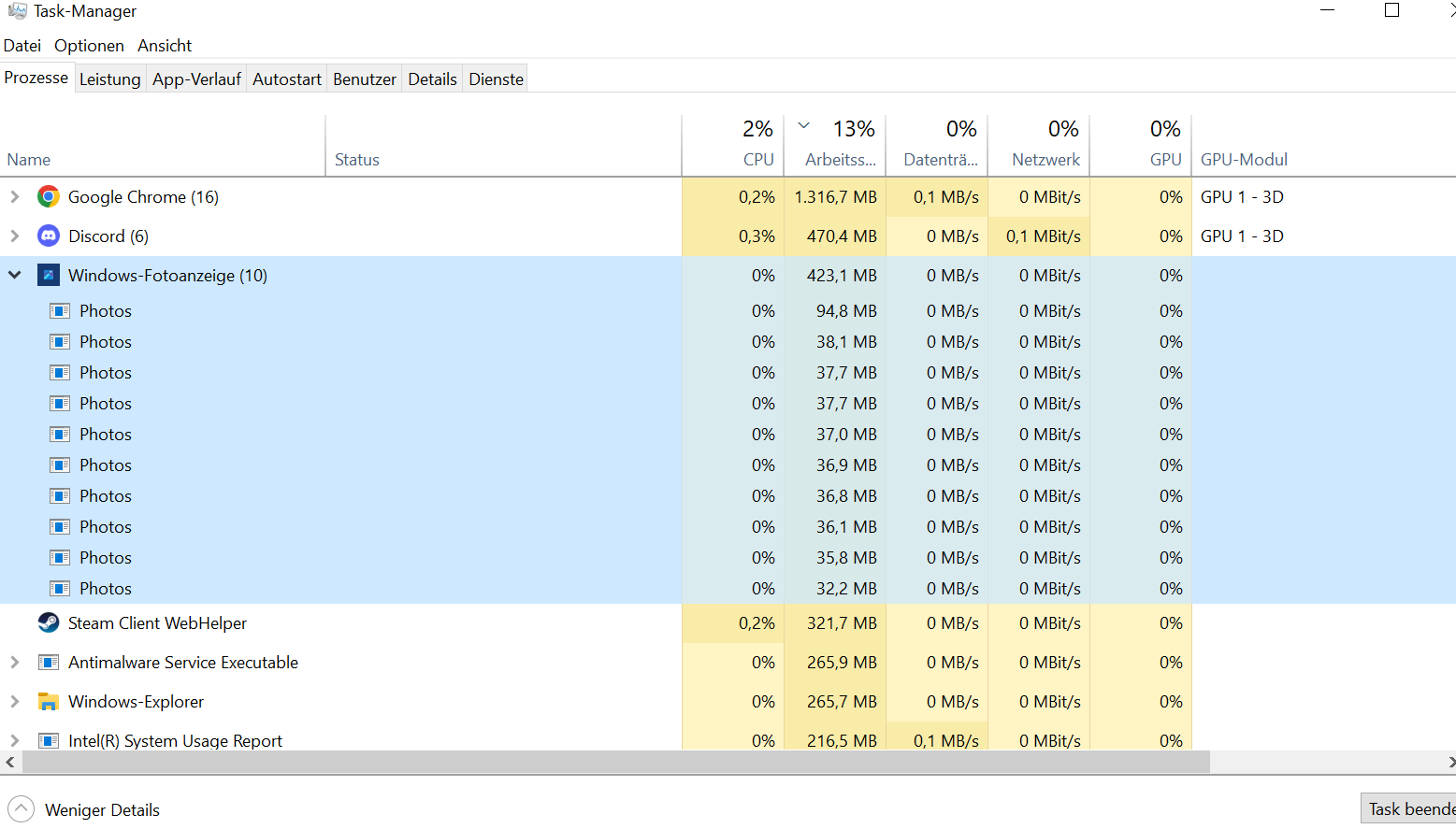The height and width of the screenshot is (829, 1456).
Task: Collapse the Windows-Fotoanzeige process group
Action: click(14, 275)
